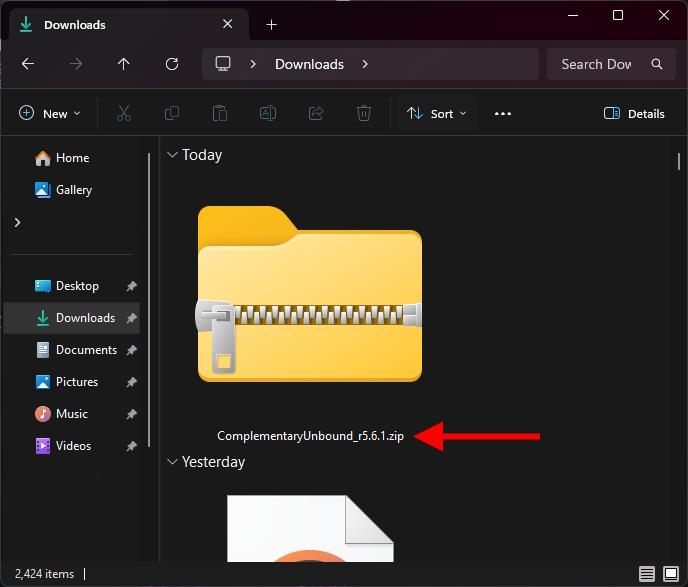Viewport: 688px width, 587px height.
Task: Click the Rename icon in toolbar
Action: tap(268, 114)
